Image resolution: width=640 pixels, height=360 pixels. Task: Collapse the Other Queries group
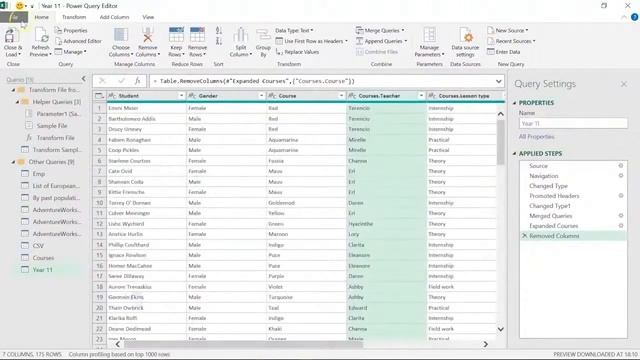click(x=13, y=162)
